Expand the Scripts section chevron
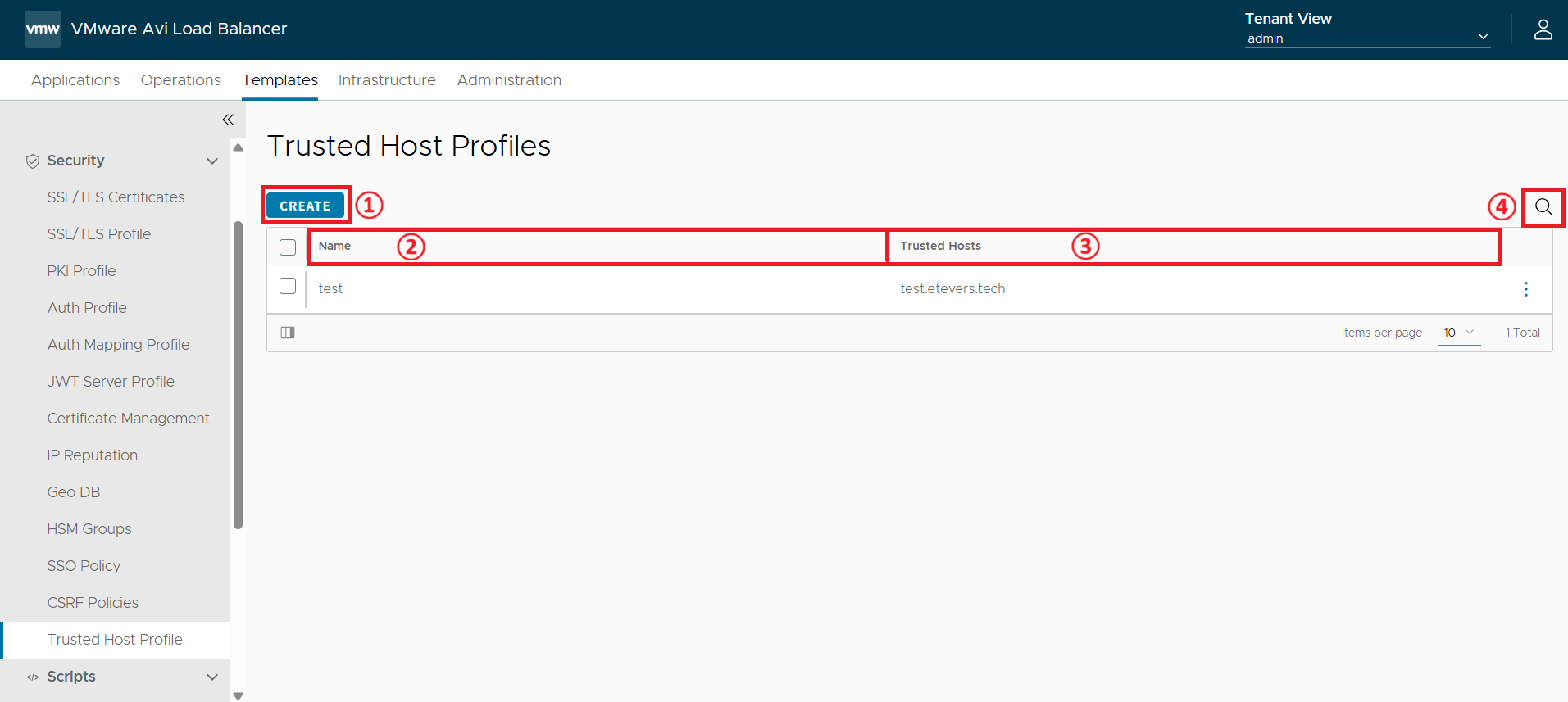This screenshot has height=702, width=1568. (x=212, y=677)
